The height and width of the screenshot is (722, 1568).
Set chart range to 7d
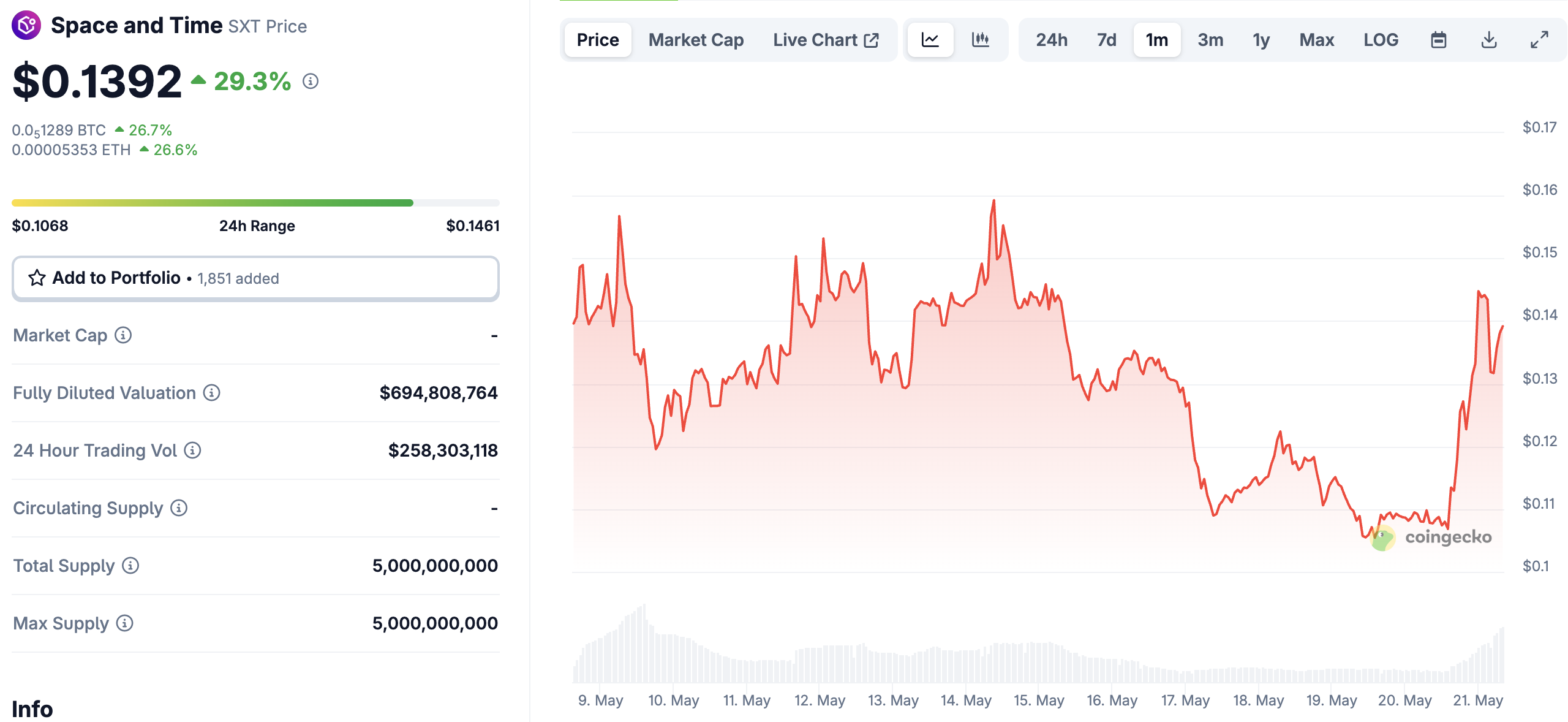click(1106, 40)
